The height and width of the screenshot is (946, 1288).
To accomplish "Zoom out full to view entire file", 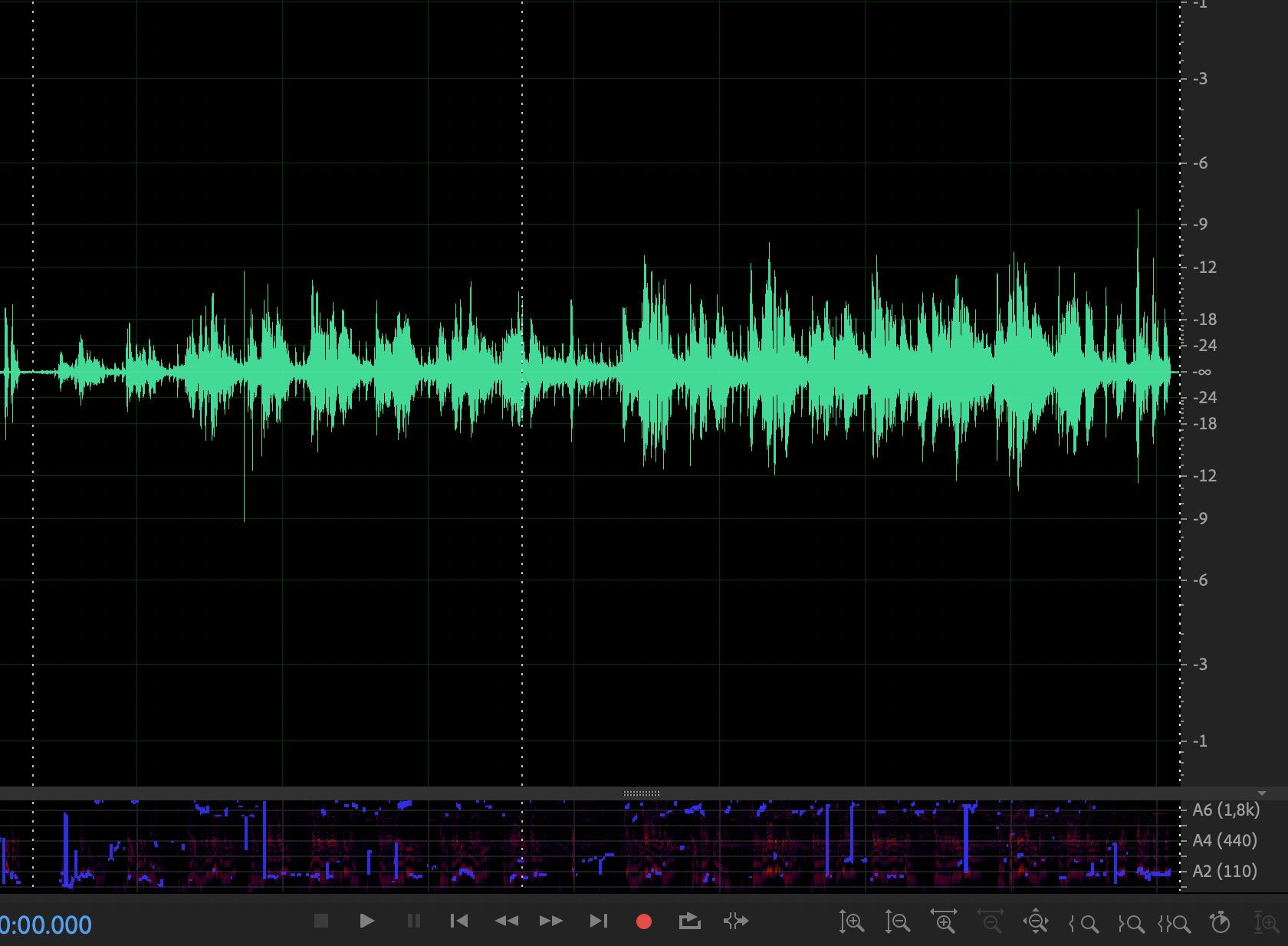I will point(1037,922).
